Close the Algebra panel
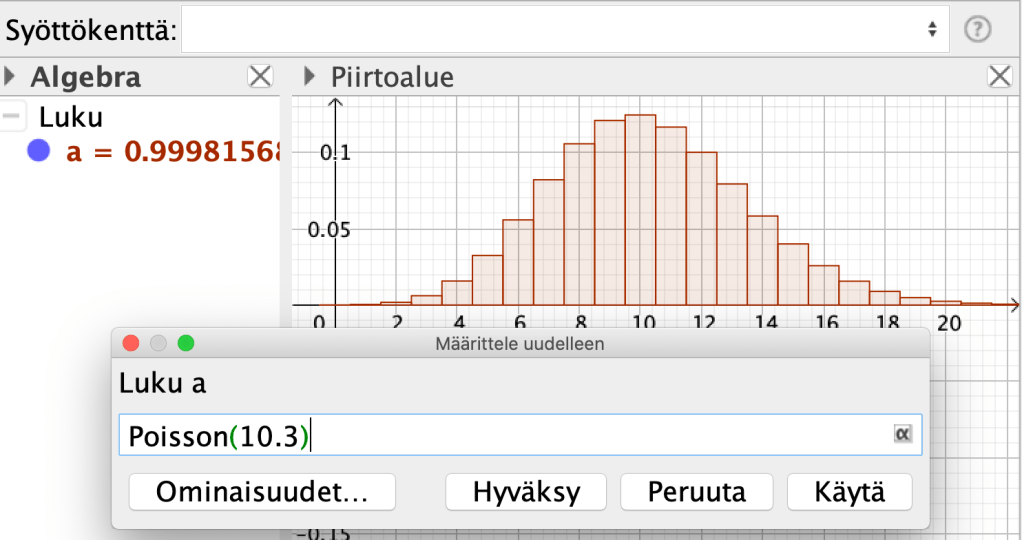This screenshot has height=540, width=1022. [x=260, y=76]
